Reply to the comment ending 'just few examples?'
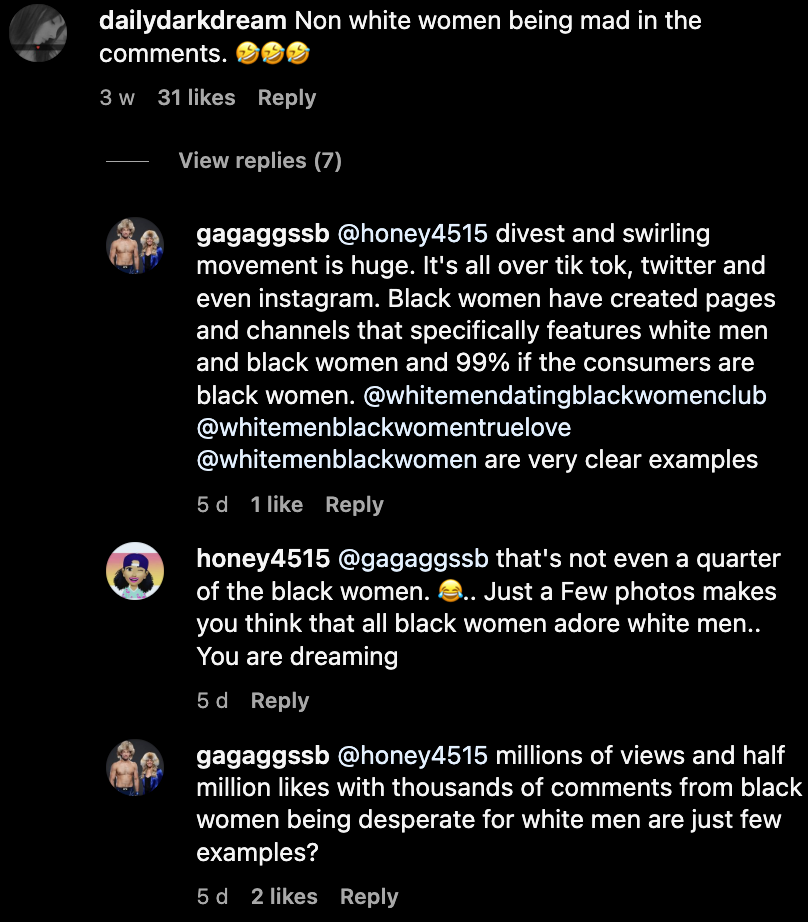The image size is (808, 922). pyautogui.click(x=369, y=897)
